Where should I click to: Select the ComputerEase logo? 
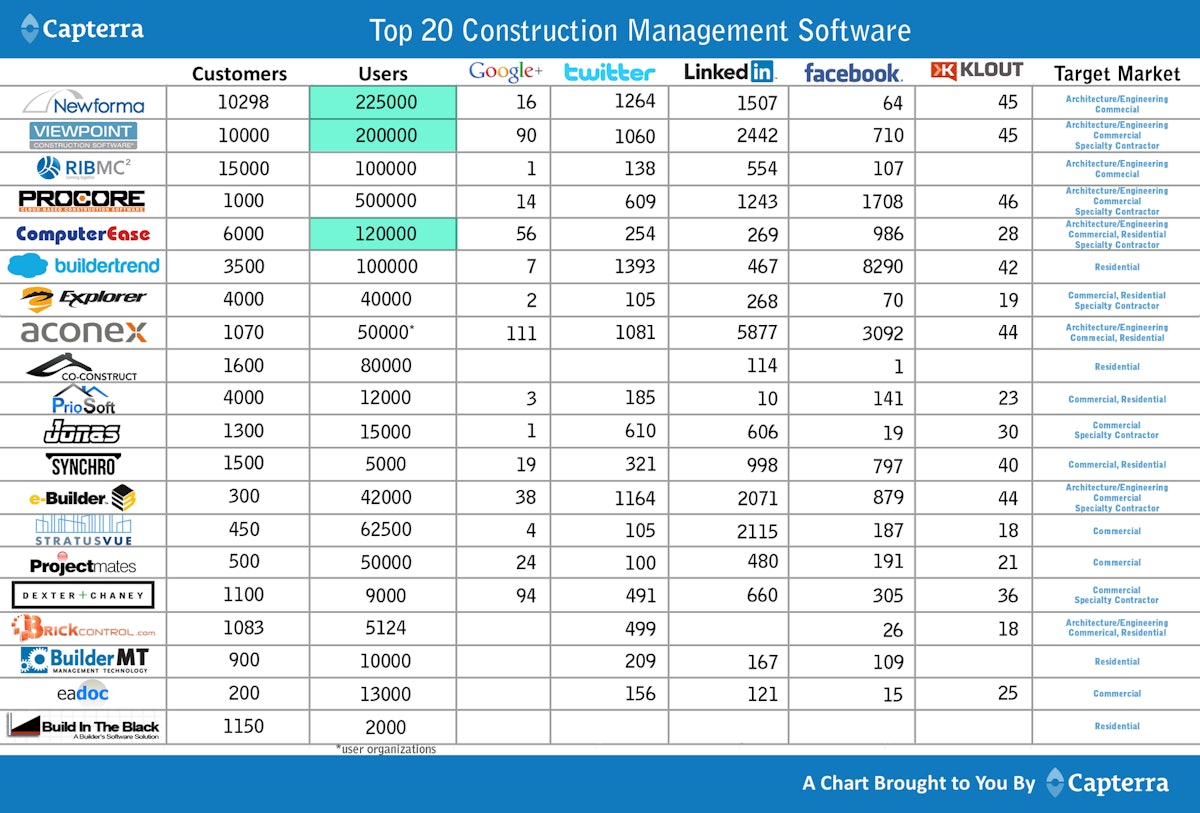[x=84, y=233]
